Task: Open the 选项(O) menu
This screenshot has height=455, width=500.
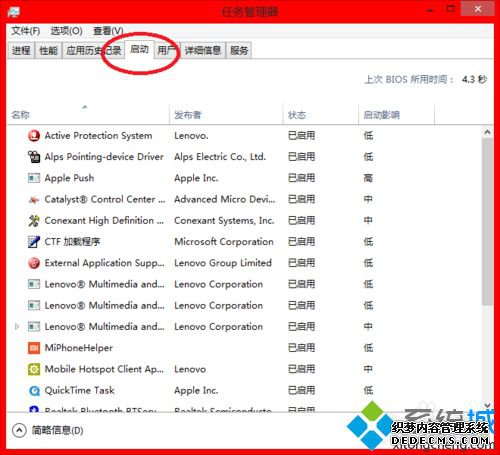Action: (x=66, y=31)
